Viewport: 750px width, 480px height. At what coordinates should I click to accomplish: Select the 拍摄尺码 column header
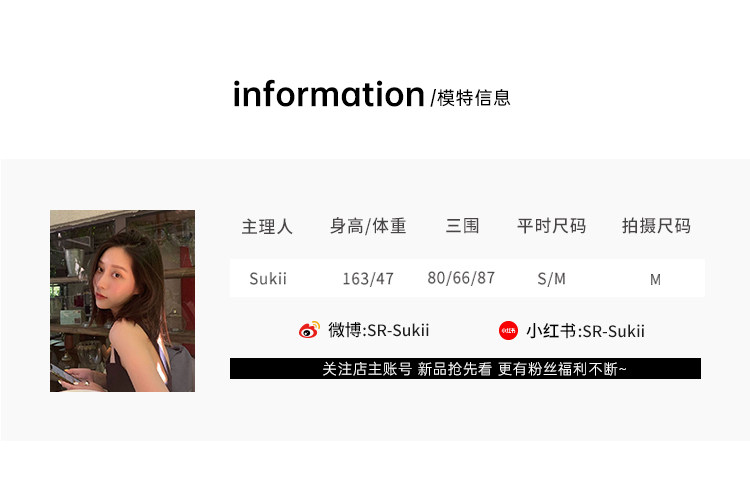point(656,226)
